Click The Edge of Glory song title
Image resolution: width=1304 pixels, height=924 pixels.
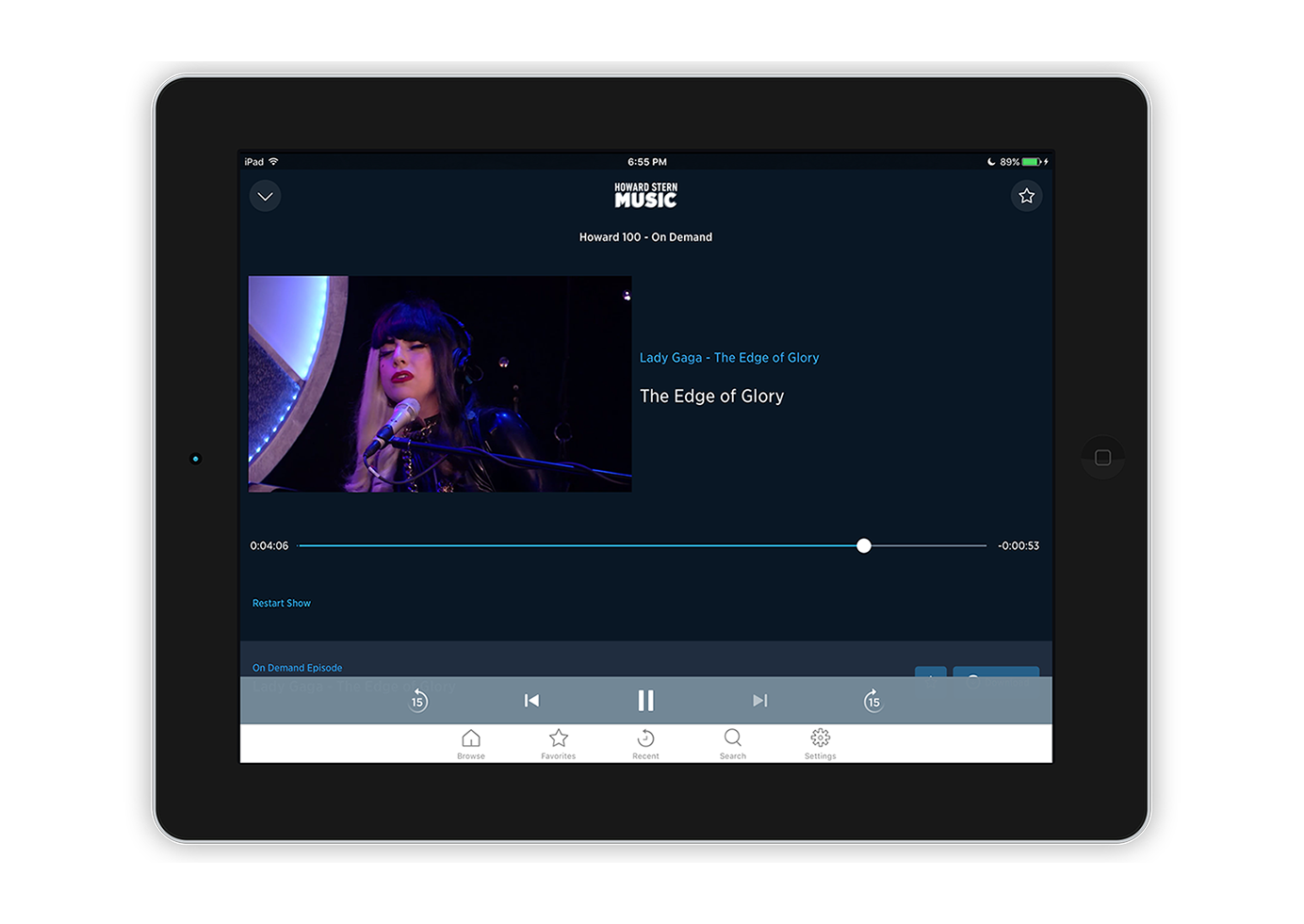712,397
